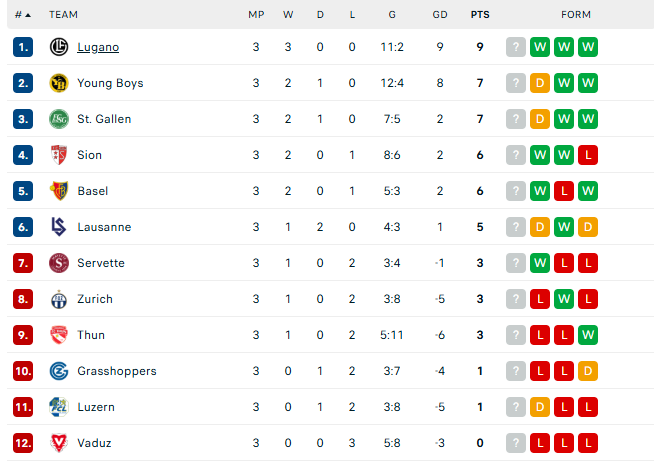This screenshot has width=654, height=469.
Task: Click Grasshoppers' orange D form badge
Action: click(x=588, y=371)
